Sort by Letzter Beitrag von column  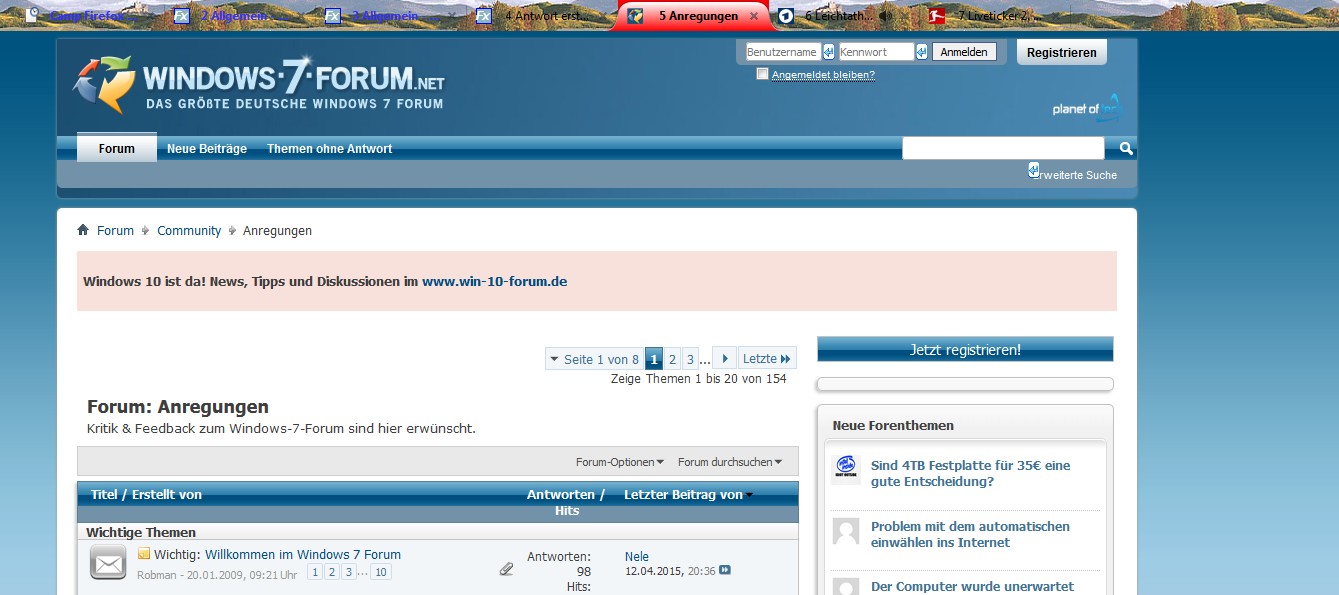(688, 494)
